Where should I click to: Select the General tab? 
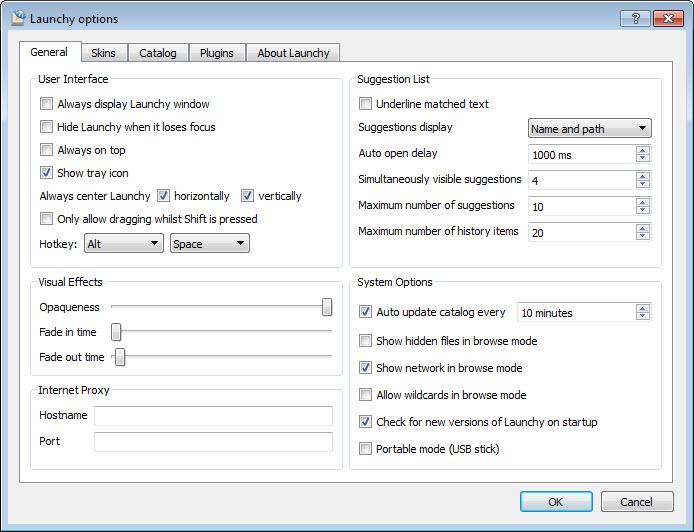pyautogui.click(x=49, y=52)
